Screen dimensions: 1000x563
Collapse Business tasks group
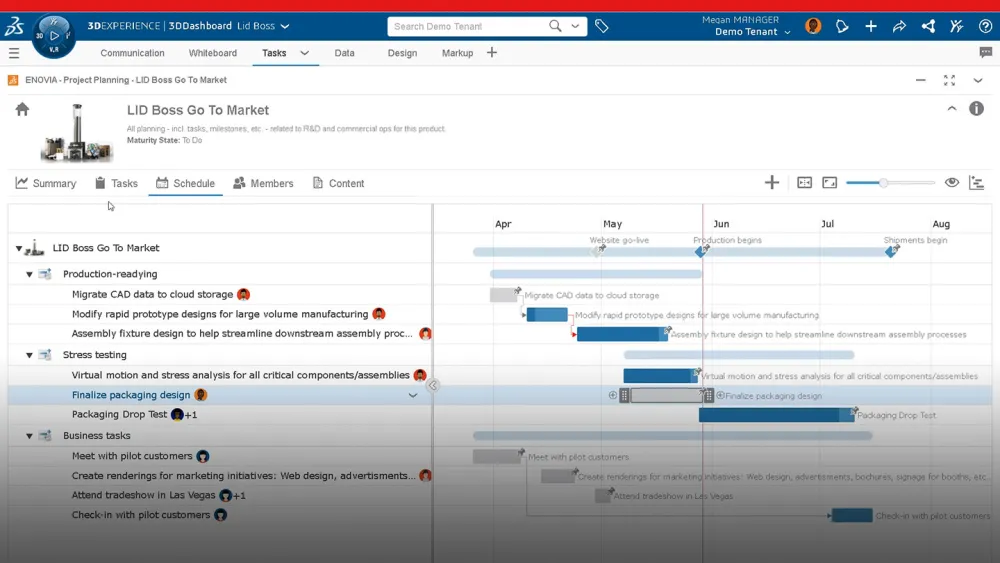pyautogui.click(x=29, y=436)
